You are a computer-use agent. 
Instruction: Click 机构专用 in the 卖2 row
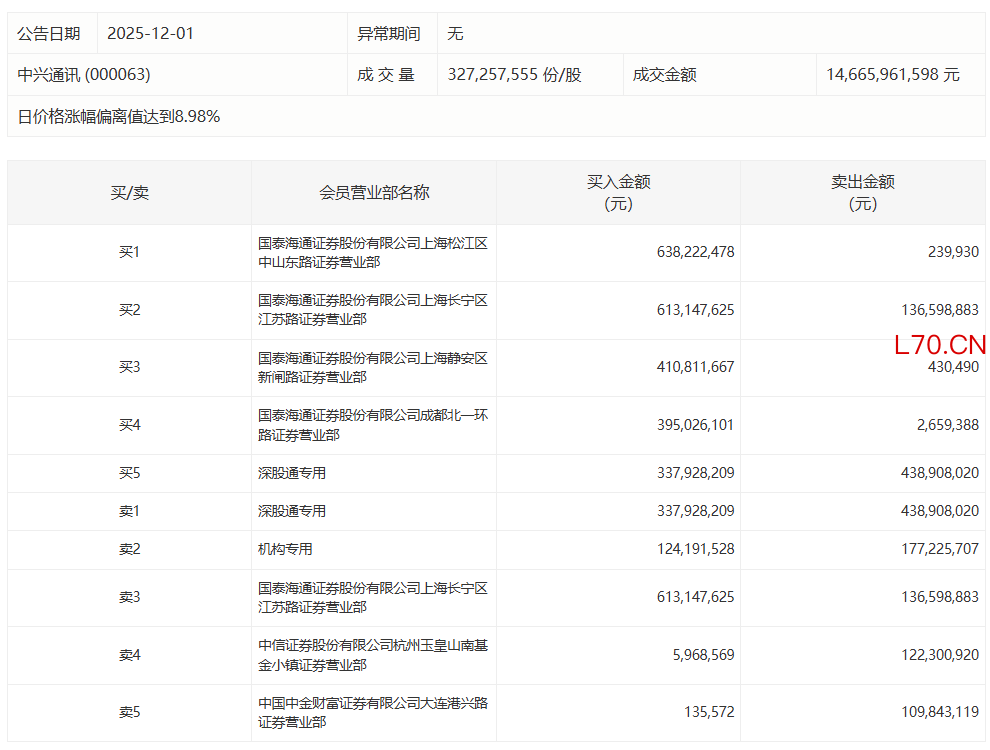click(x=285, y=549)
